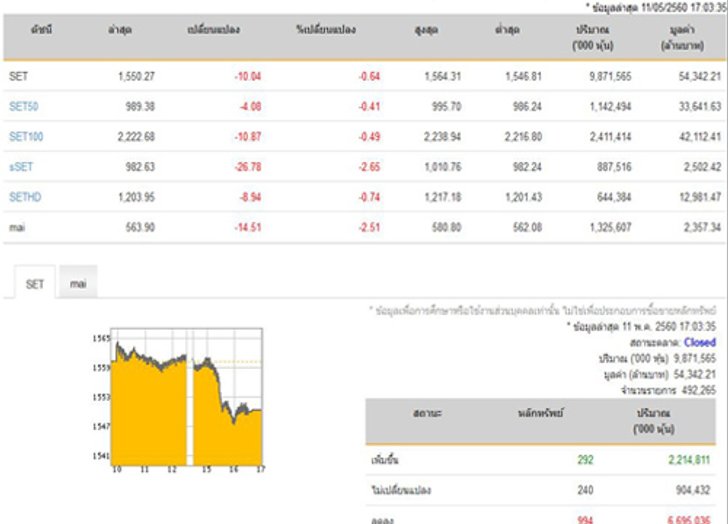Image resolution: width=728 pixels, height=524 pixels.
Task: Click SETHD value 12,981.47
Action: (x=700, y=197)
